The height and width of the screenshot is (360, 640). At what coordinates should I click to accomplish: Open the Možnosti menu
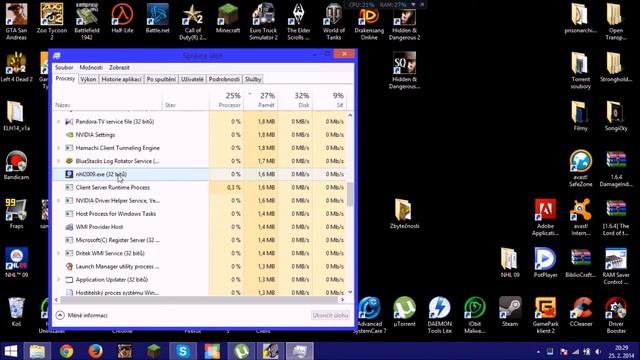click(91, 67)
